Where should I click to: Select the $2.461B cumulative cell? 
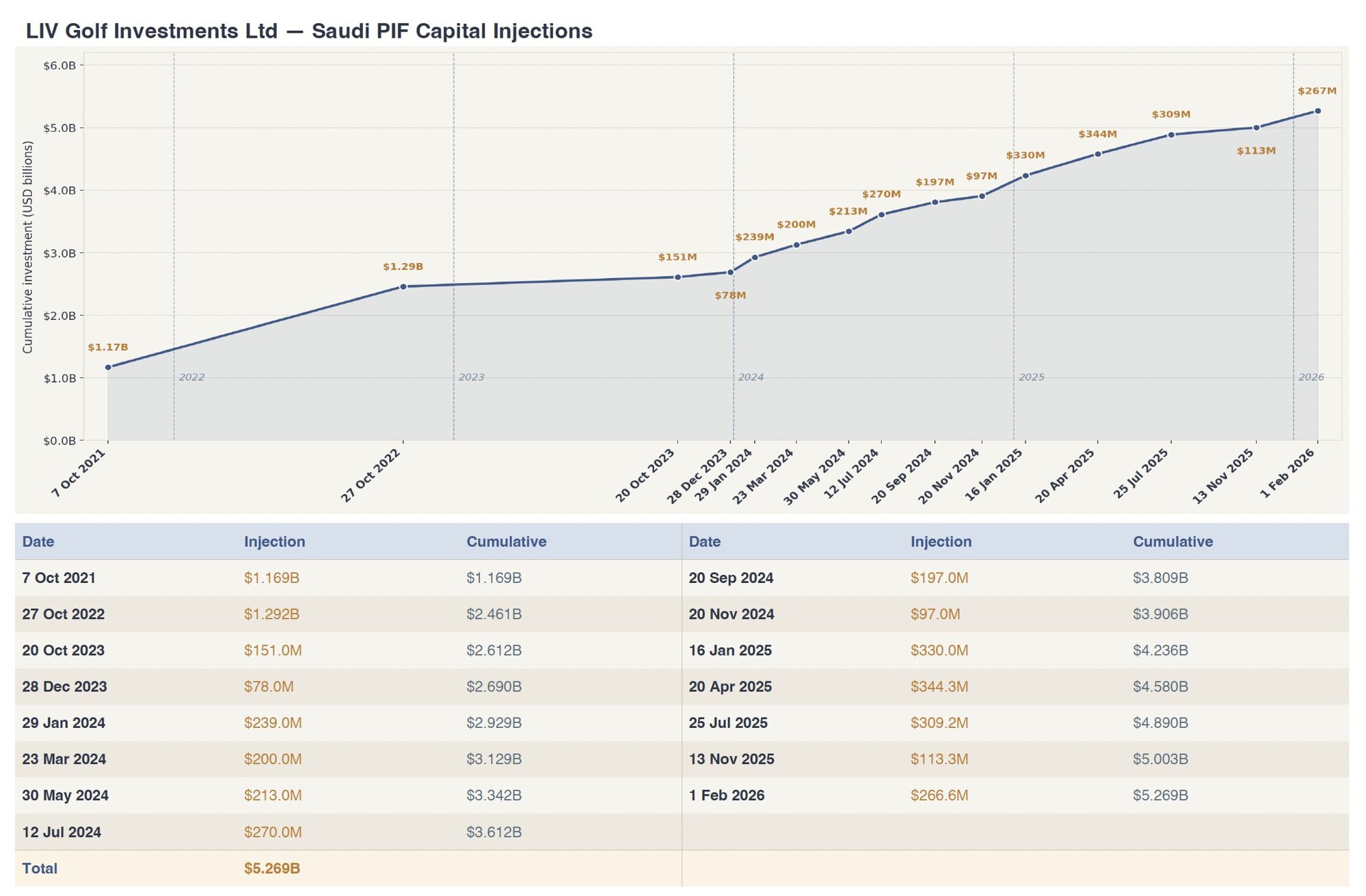[x=494, y=614]
